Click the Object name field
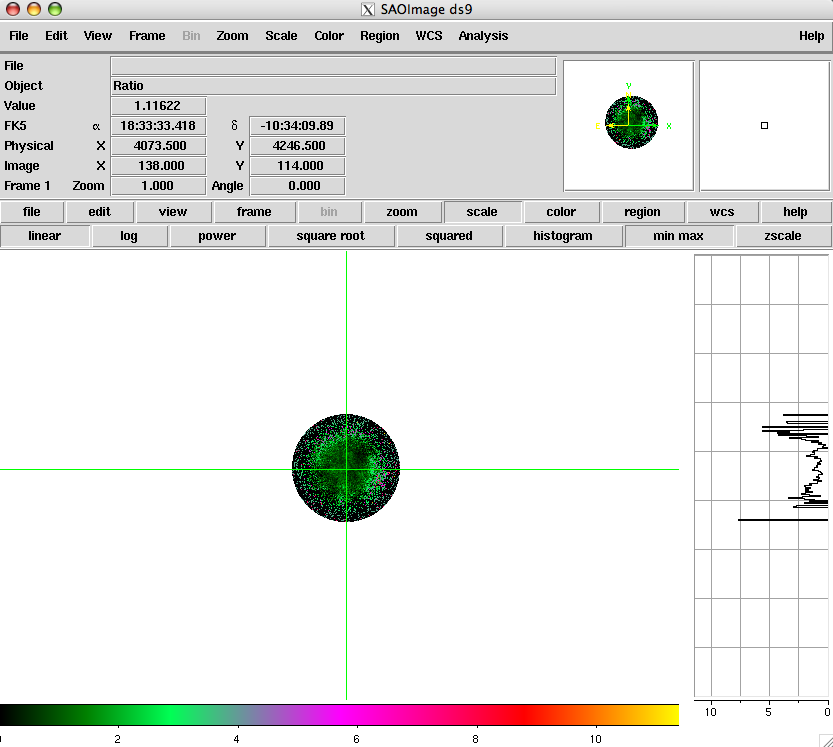This screenshot has width=833, height=747. (x=333, y=86)
